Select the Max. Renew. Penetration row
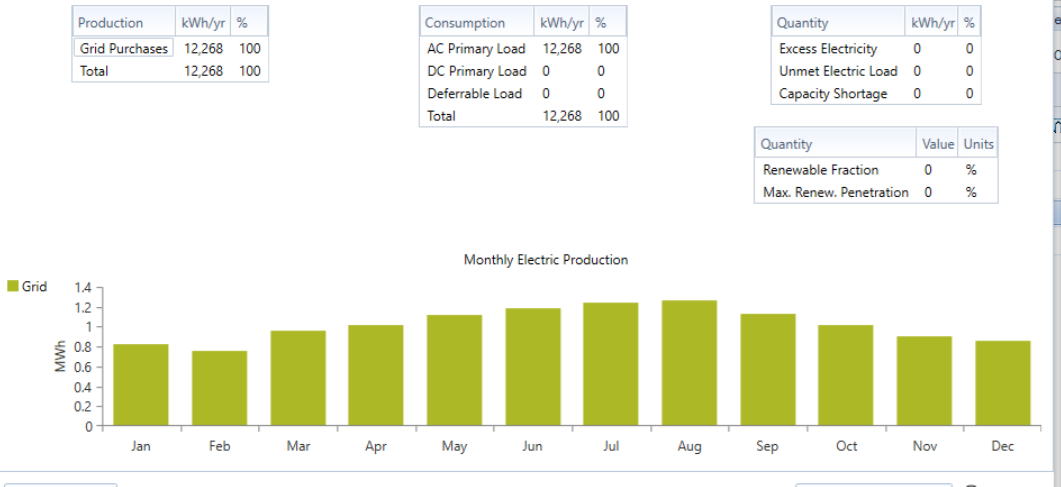Screen dimensions: 1061x487 (876, 192)
